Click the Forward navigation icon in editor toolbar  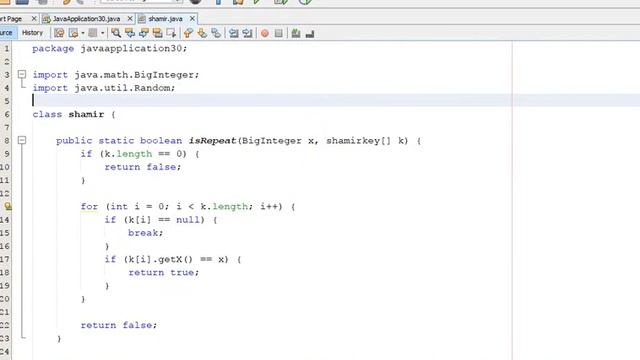point(93,33)
